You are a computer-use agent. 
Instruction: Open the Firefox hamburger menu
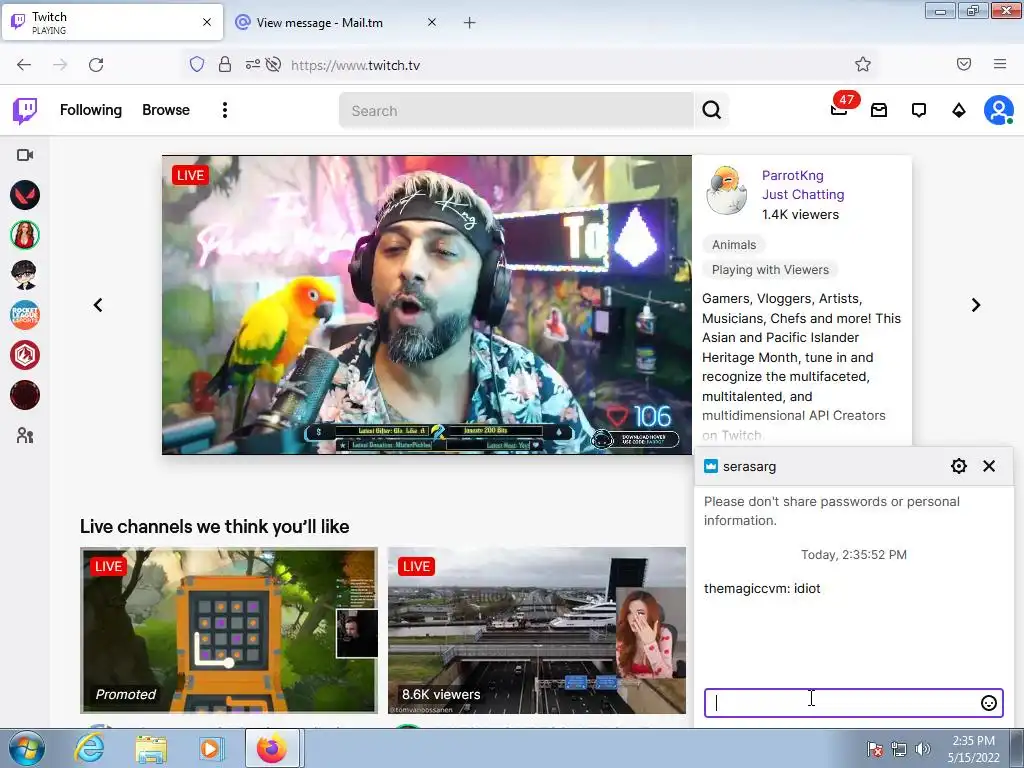point(1000,64)
